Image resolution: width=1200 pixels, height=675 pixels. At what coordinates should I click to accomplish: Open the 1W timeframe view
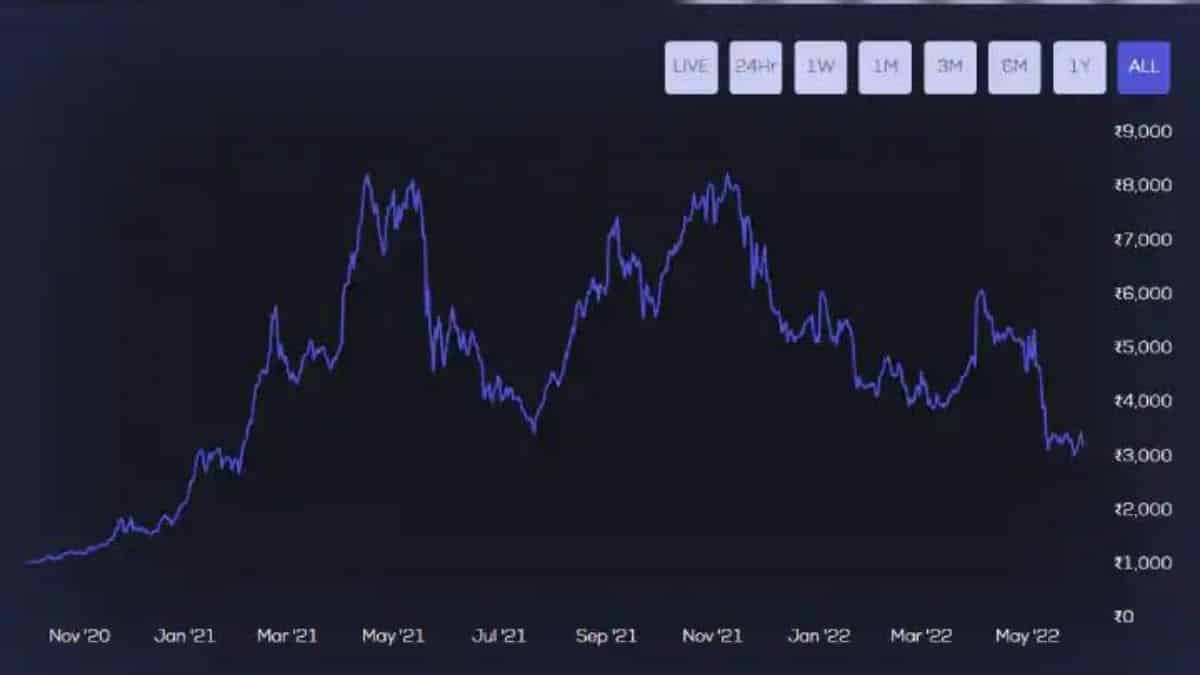pyautogui.click(x=820, y=67)
